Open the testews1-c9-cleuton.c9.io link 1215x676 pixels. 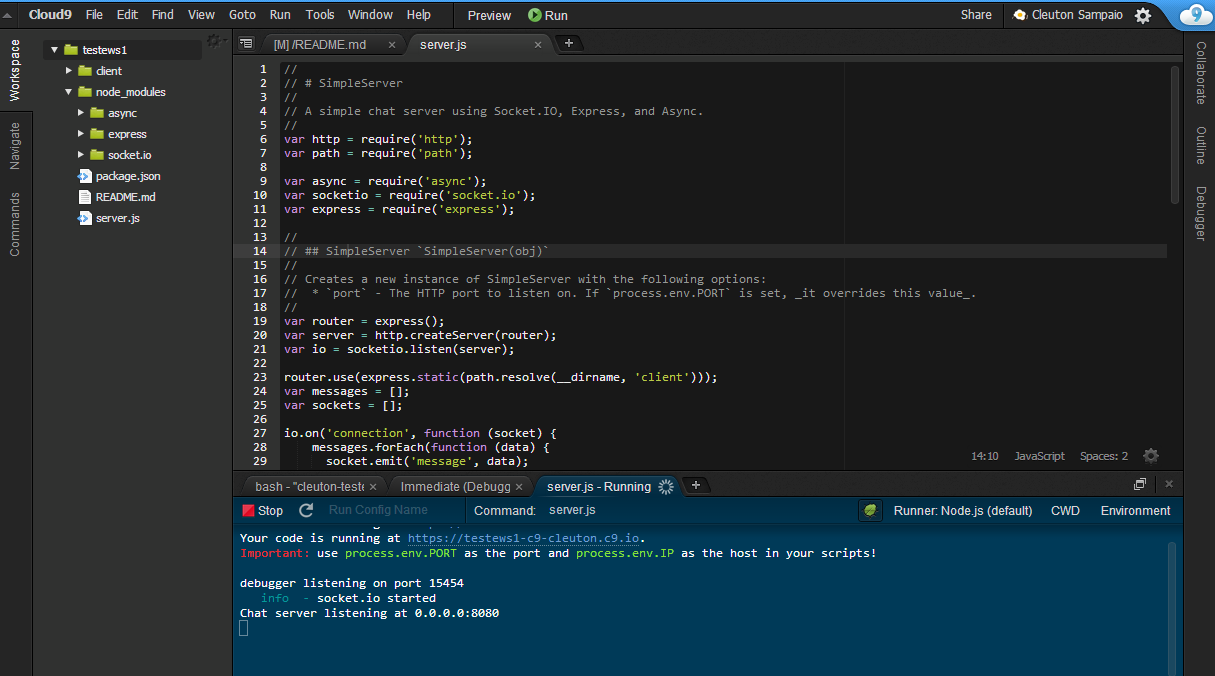point(523,538)
